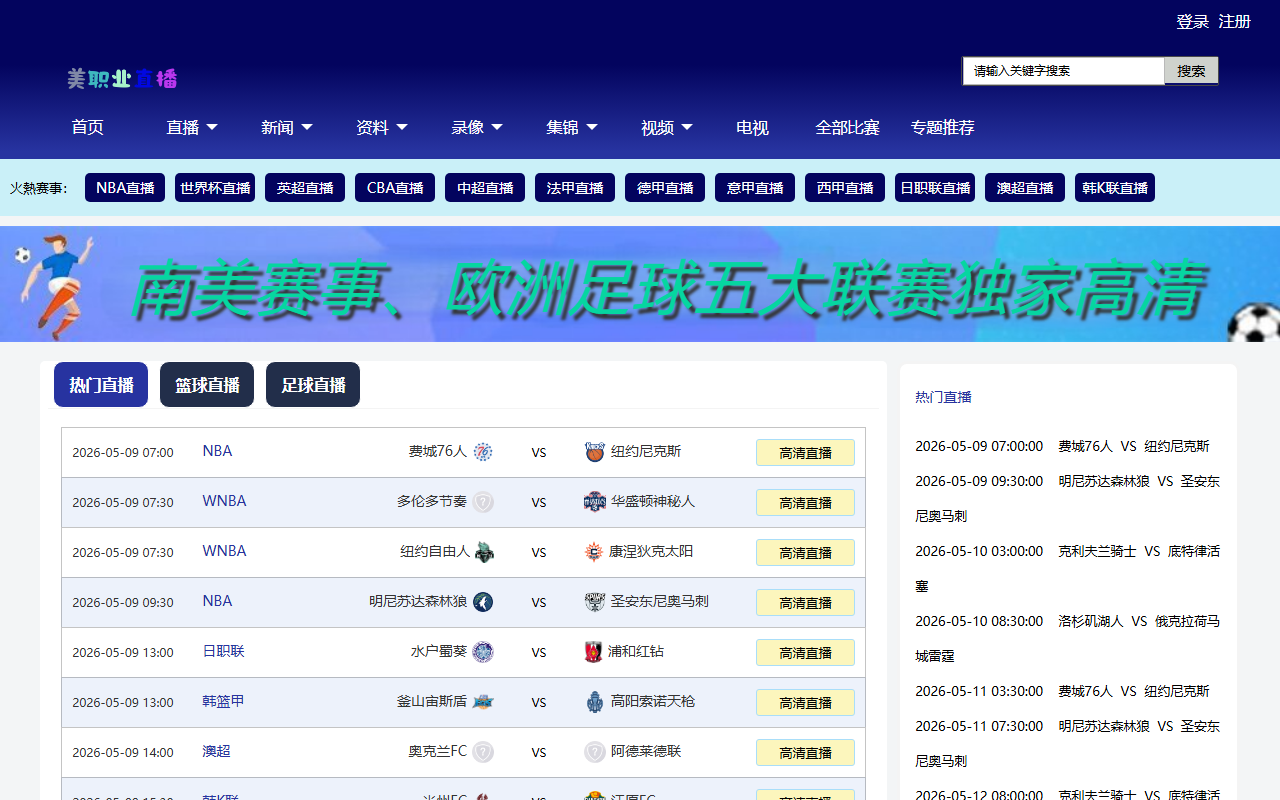Switch to the 足球直播 tab
This screenshot has width=1280, height=800.
(x=313, y=384)
